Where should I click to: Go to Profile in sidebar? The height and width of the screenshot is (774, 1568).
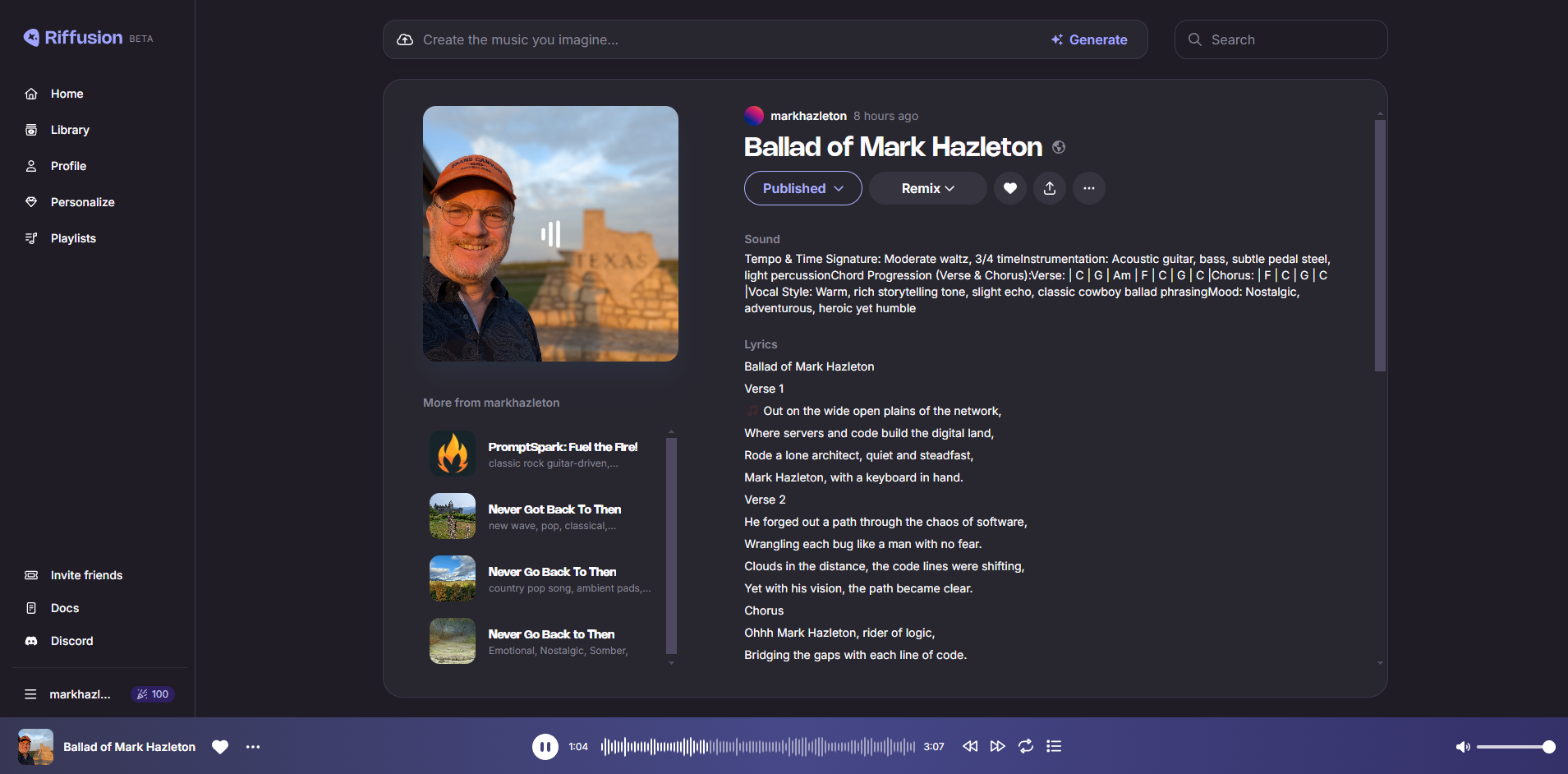68,166
